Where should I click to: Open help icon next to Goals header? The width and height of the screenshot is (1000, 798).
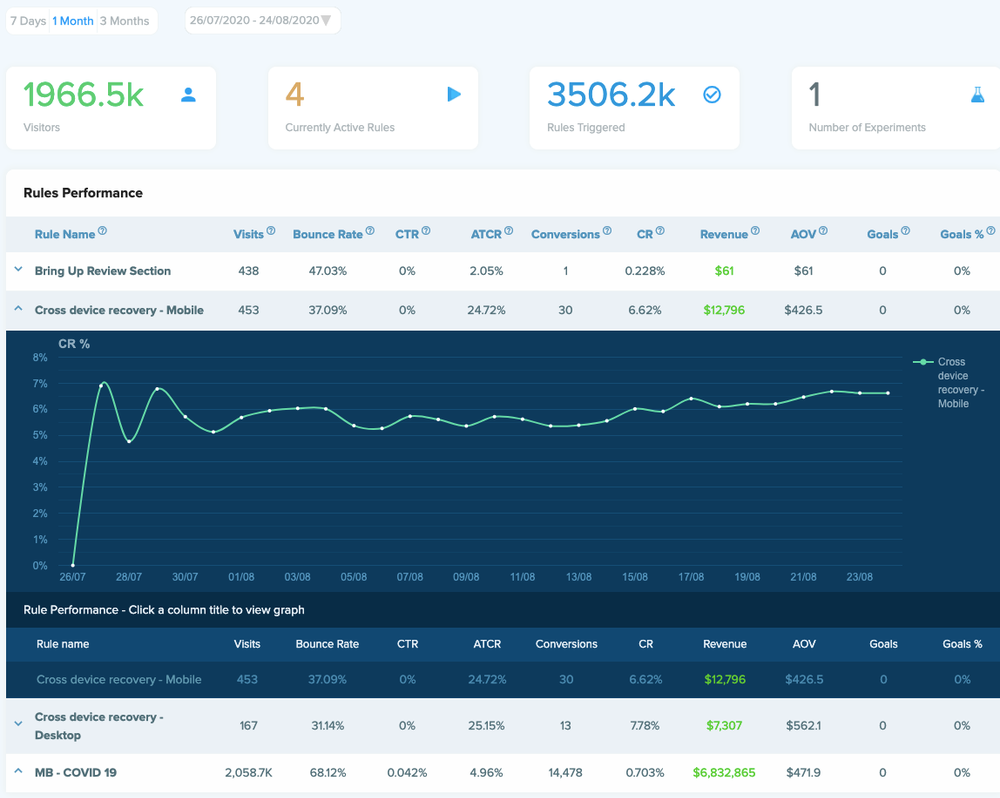click(x=906, y=231)
